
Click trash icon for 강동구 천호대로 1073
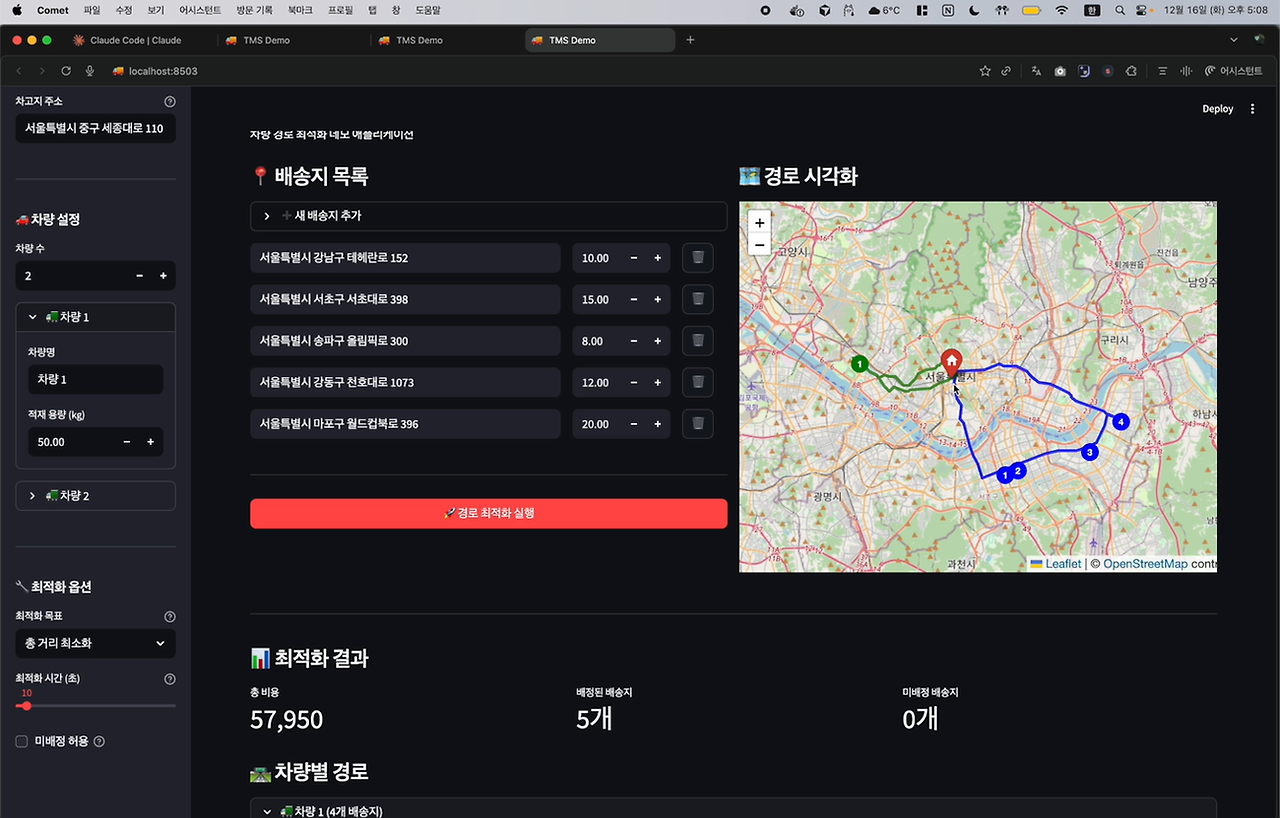[698, 382]
